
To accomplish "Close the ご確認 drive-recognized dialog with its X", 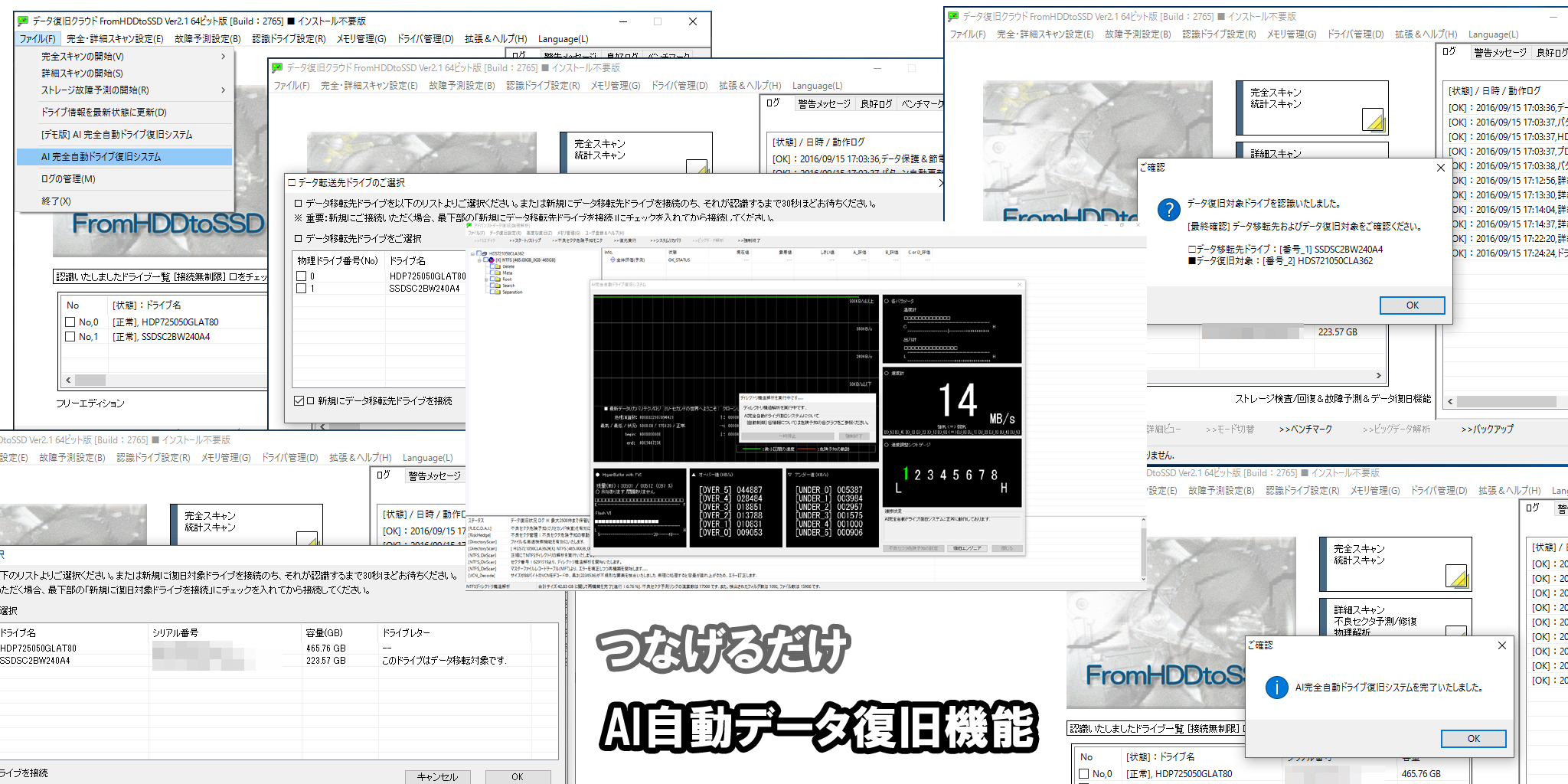I will 1440,168.
